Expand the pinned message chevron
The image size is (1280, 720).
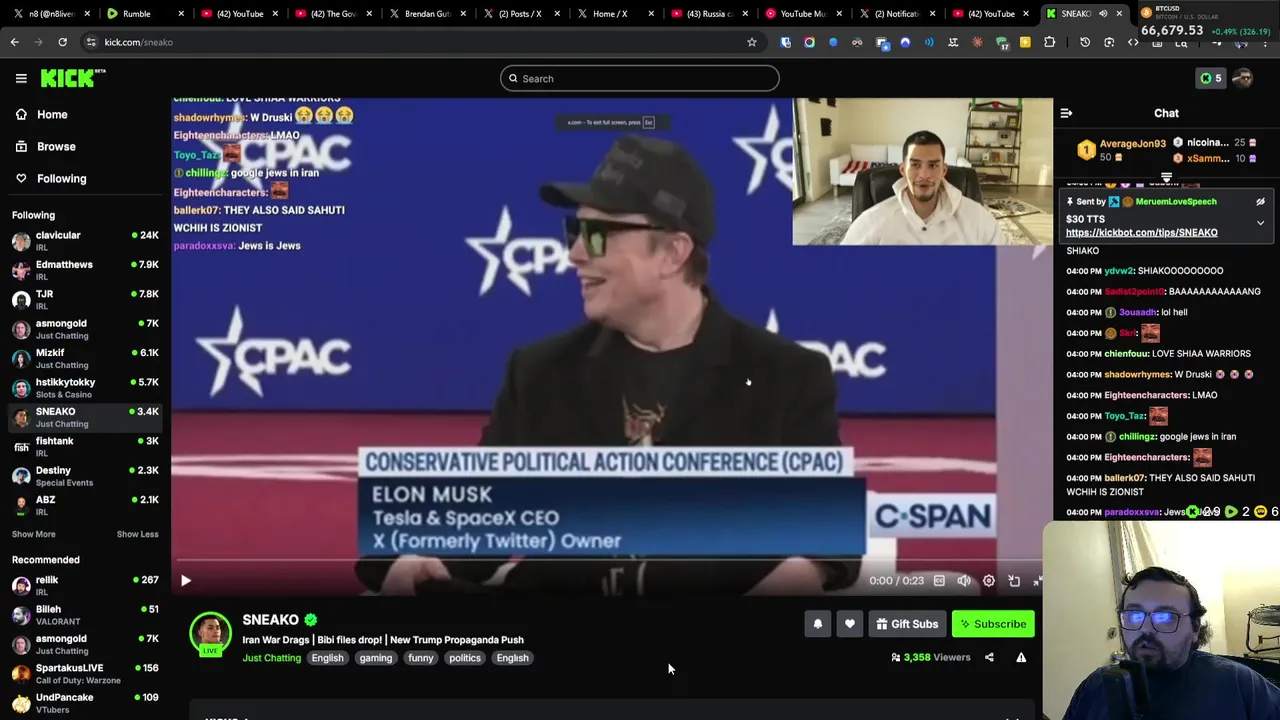click(1260, 223)
